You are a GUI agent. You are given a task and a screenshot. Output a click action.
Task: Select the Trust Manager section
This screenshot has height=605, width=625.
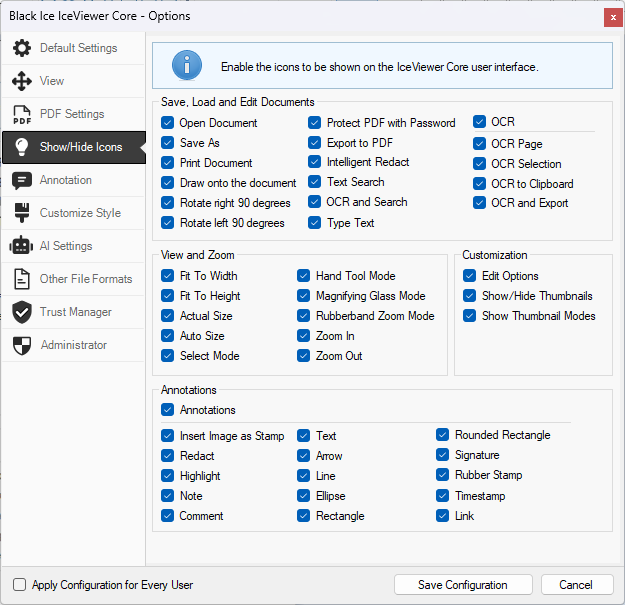pyautogui.click(x=73, y=312)
